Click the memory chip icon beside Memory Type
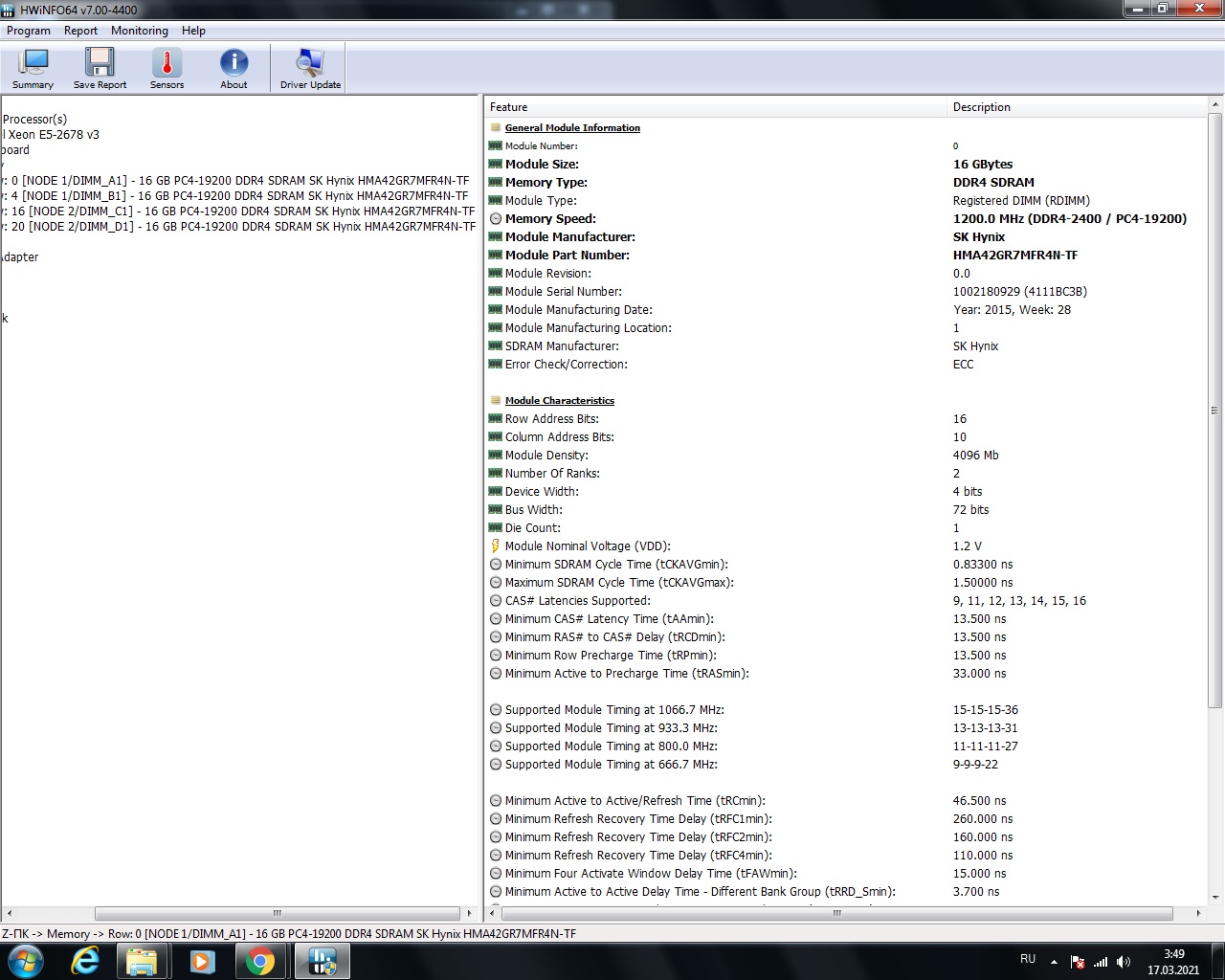 [x=496, y=183]
